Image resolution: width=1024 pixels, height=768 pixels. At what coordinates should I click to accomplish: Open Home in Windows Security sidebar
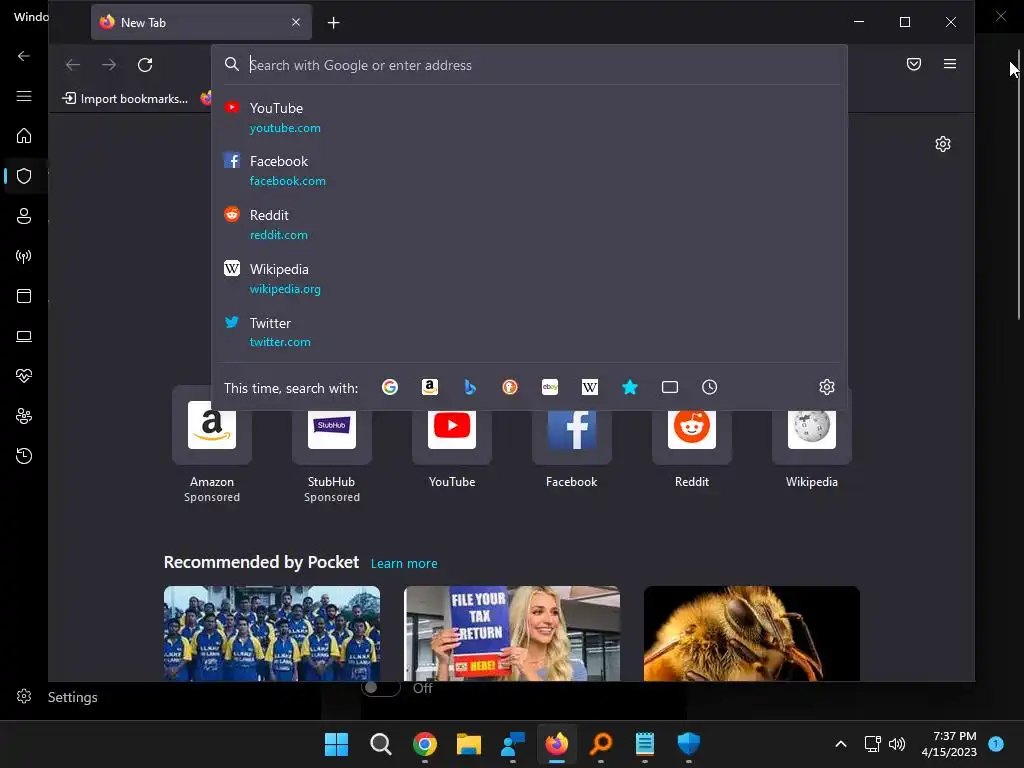24,136
